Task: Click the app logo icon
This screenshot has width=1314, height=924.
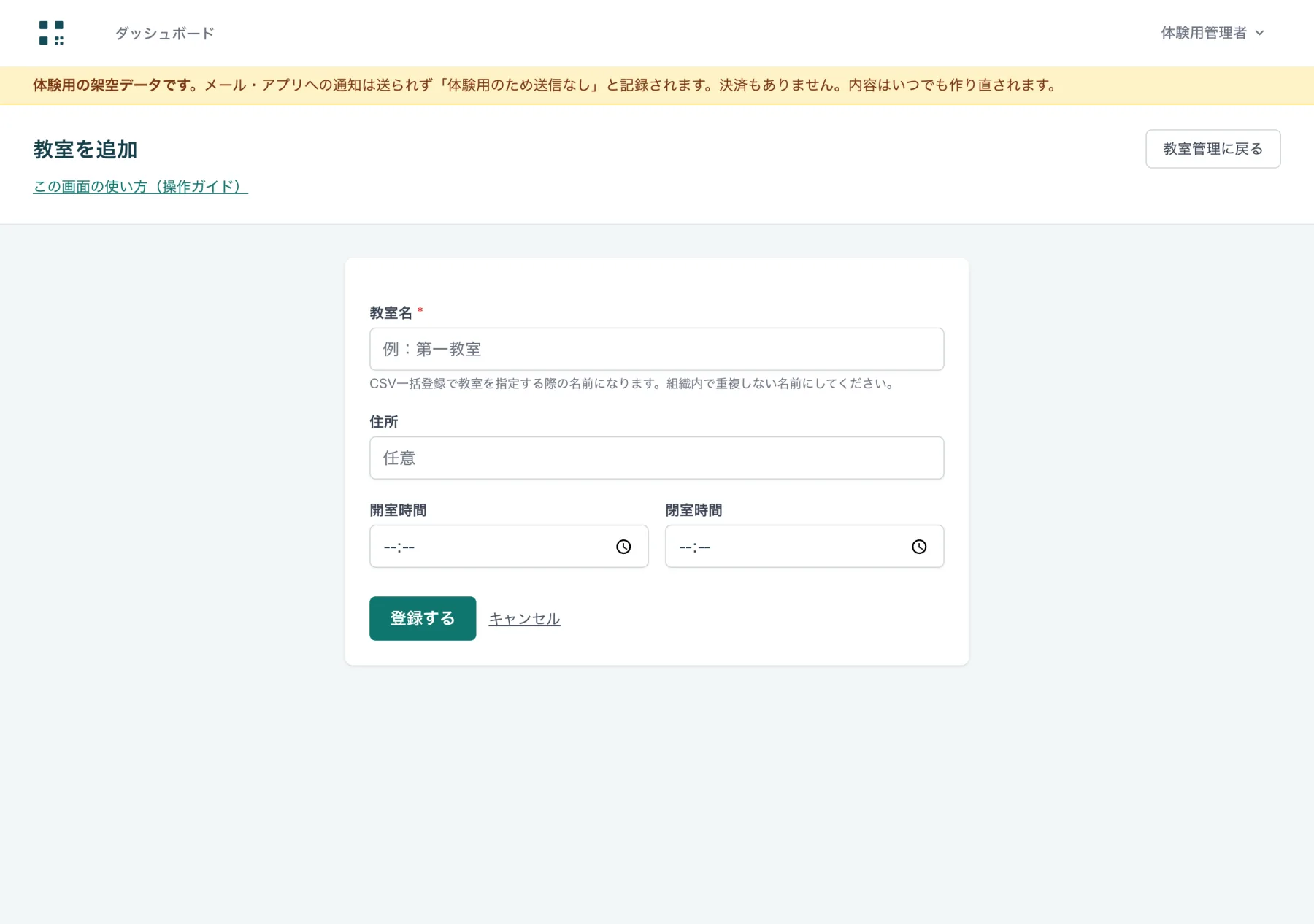Action: coord(51,33)
